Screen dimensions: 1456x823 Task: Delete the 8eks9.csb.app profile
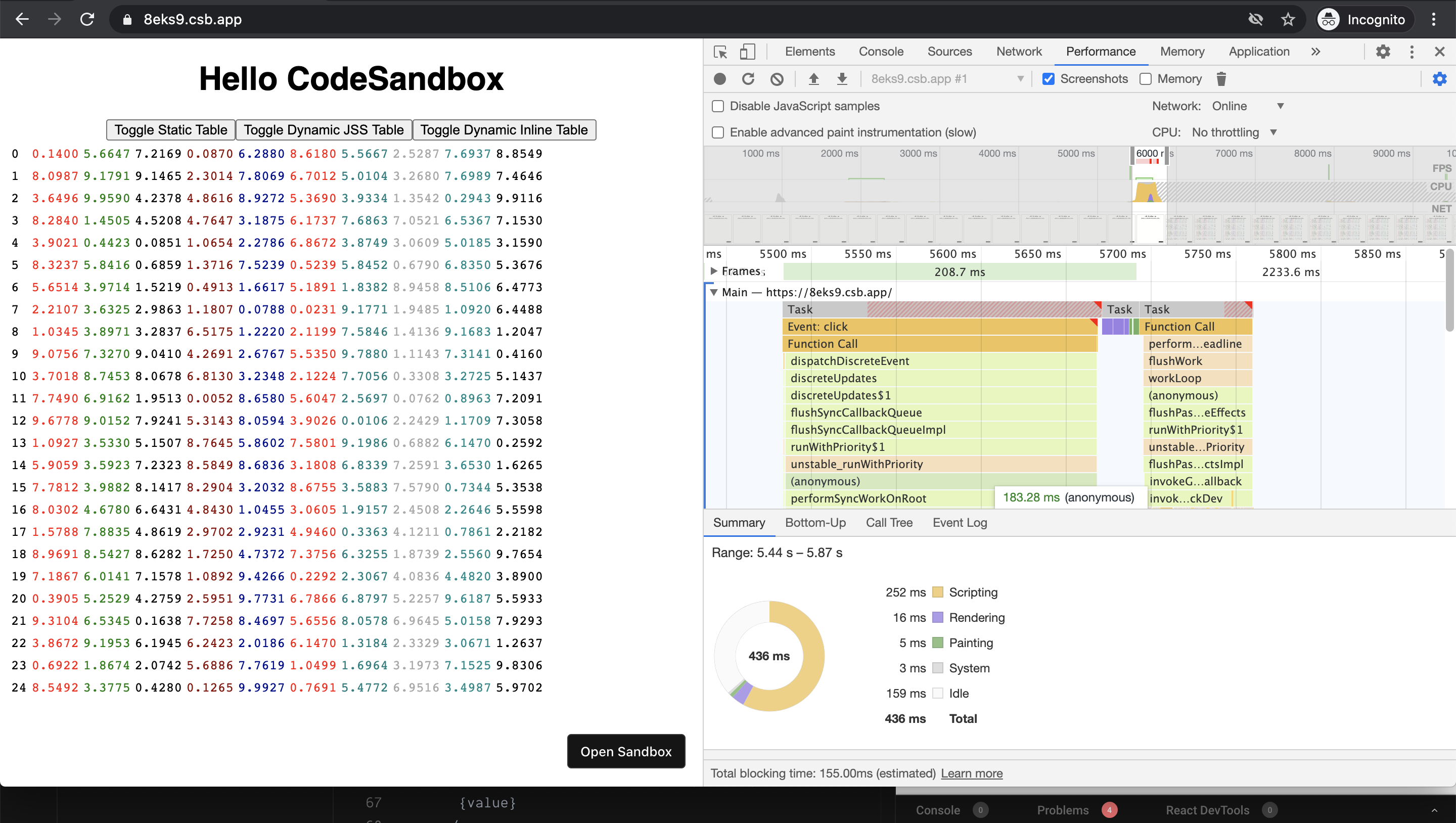pyautogui.click(x=1221, y=78)
